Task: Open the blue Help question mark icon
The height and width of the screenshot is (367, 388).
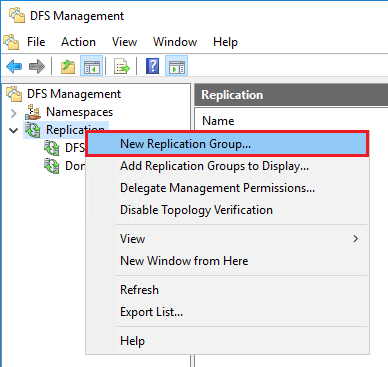Action: click(x=153, y=66)
